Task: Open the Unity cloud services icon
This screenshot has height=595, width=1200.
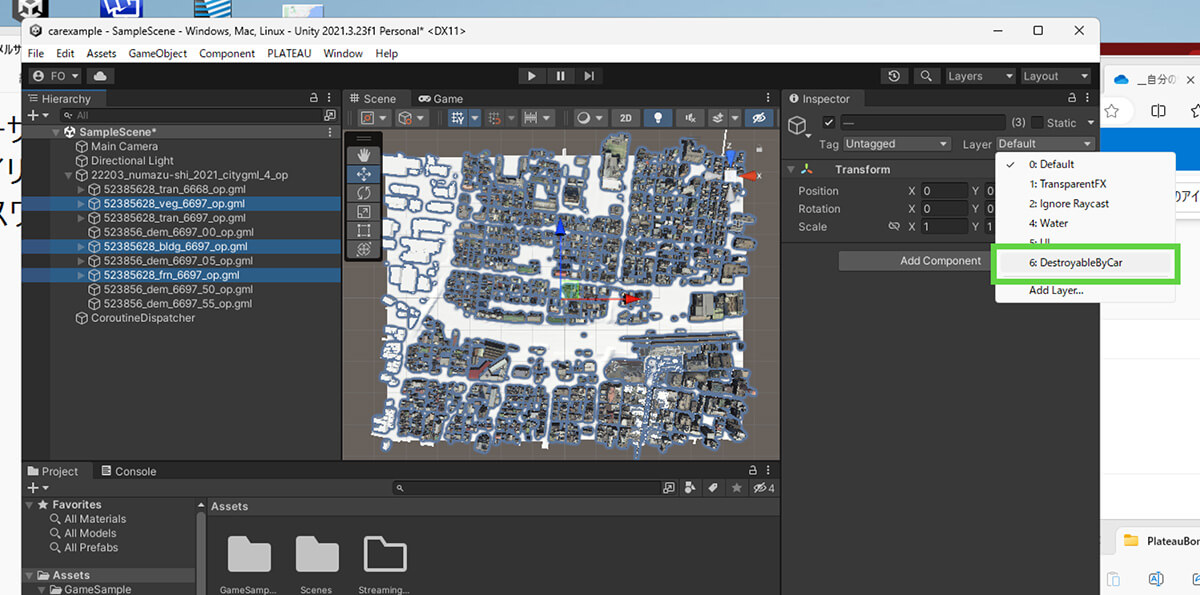Action: pyautogui.click(x=101, y=76)
